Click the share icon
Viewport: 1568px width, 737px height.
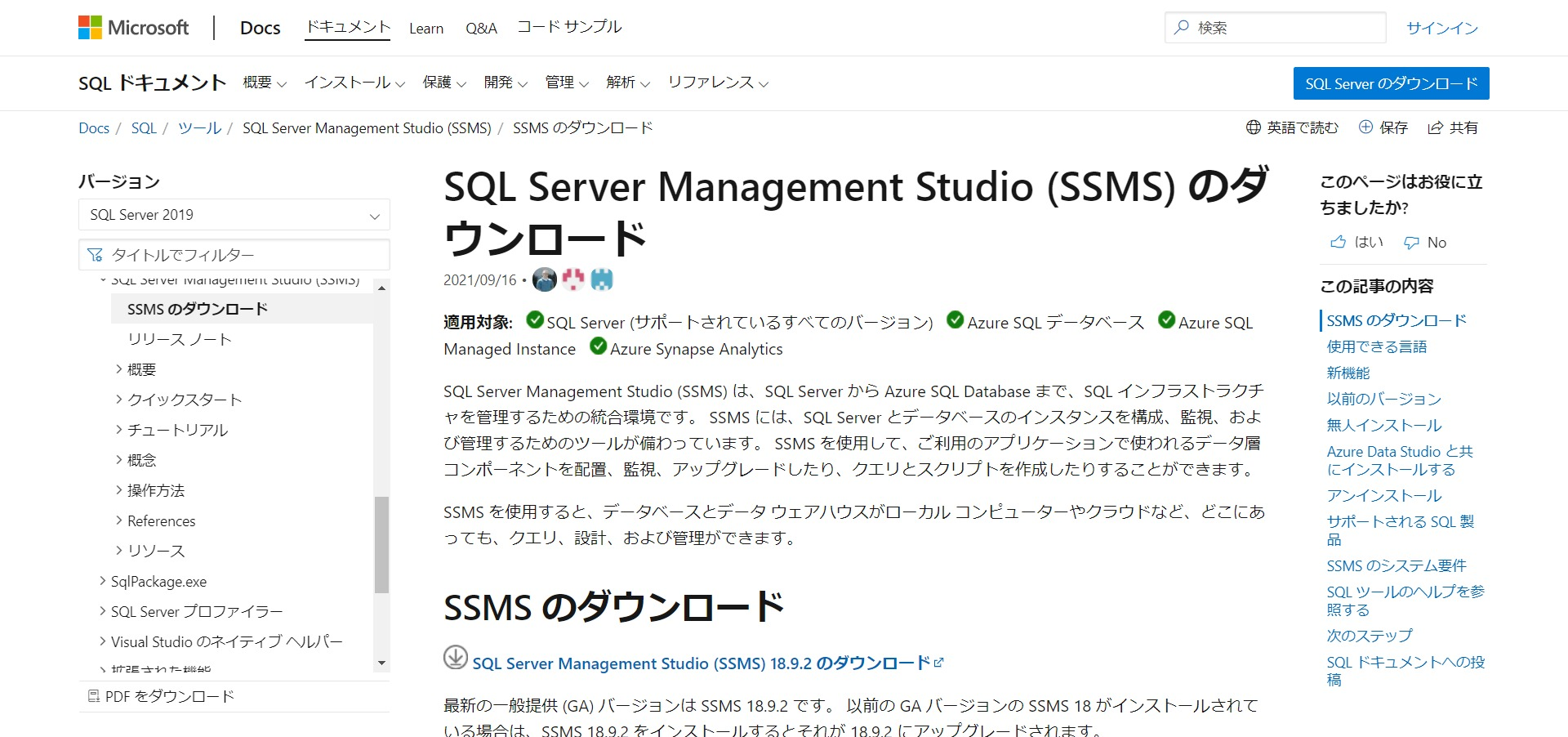point(1435,127)
